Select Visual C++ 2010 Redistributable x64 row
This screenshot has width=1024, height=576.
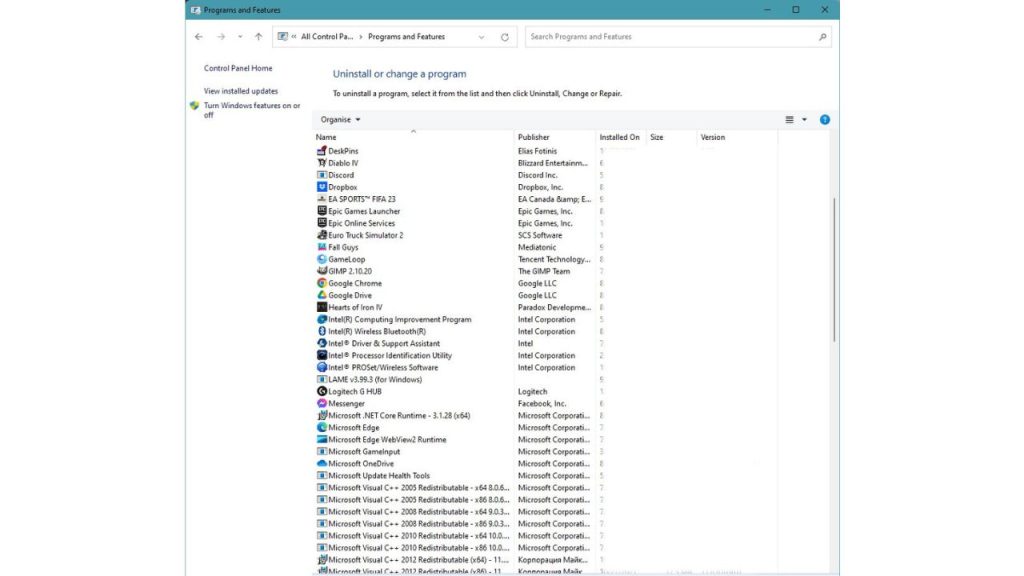pos(545,536)
